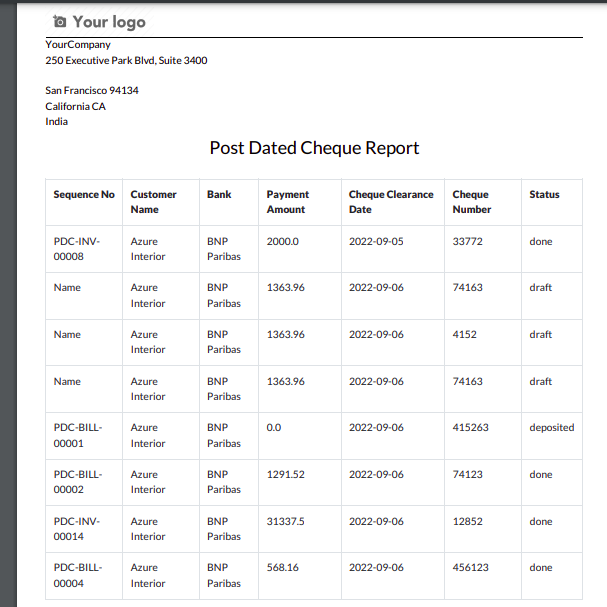Click the 'Status' column header
Viewport: 607px width, 607px height.
click(x=544, y=194)
